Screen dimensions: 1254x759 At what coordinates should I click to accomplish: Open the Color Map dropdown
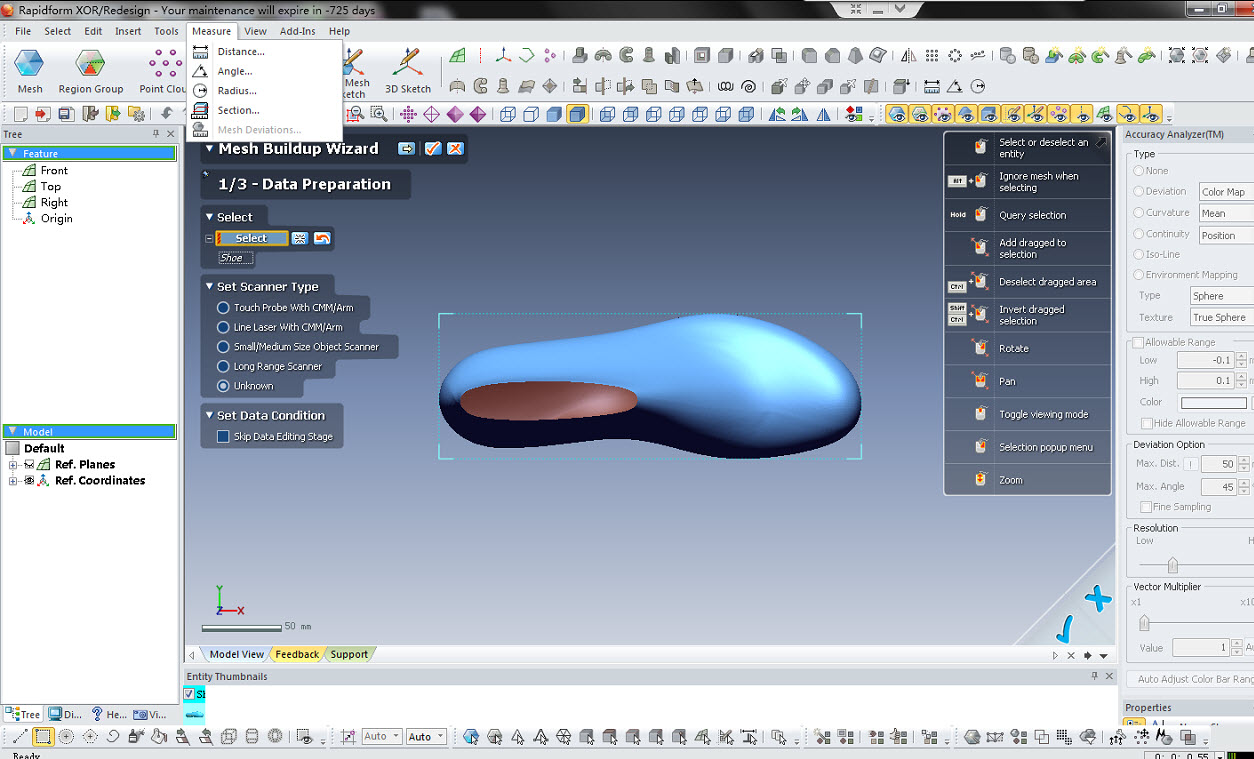point(1226,192)
